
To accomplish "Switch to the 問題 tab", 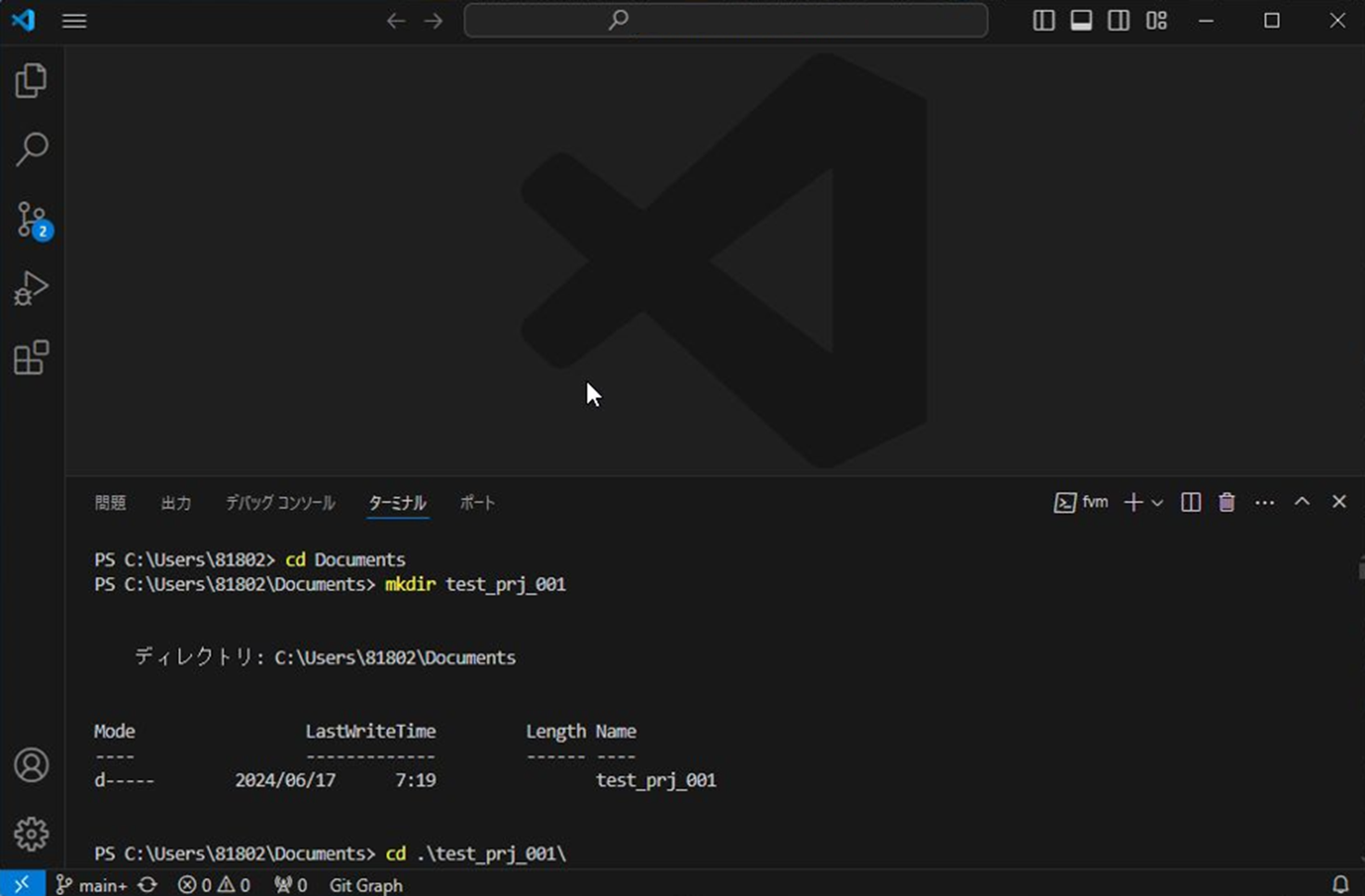I will (x=110, y=503).
